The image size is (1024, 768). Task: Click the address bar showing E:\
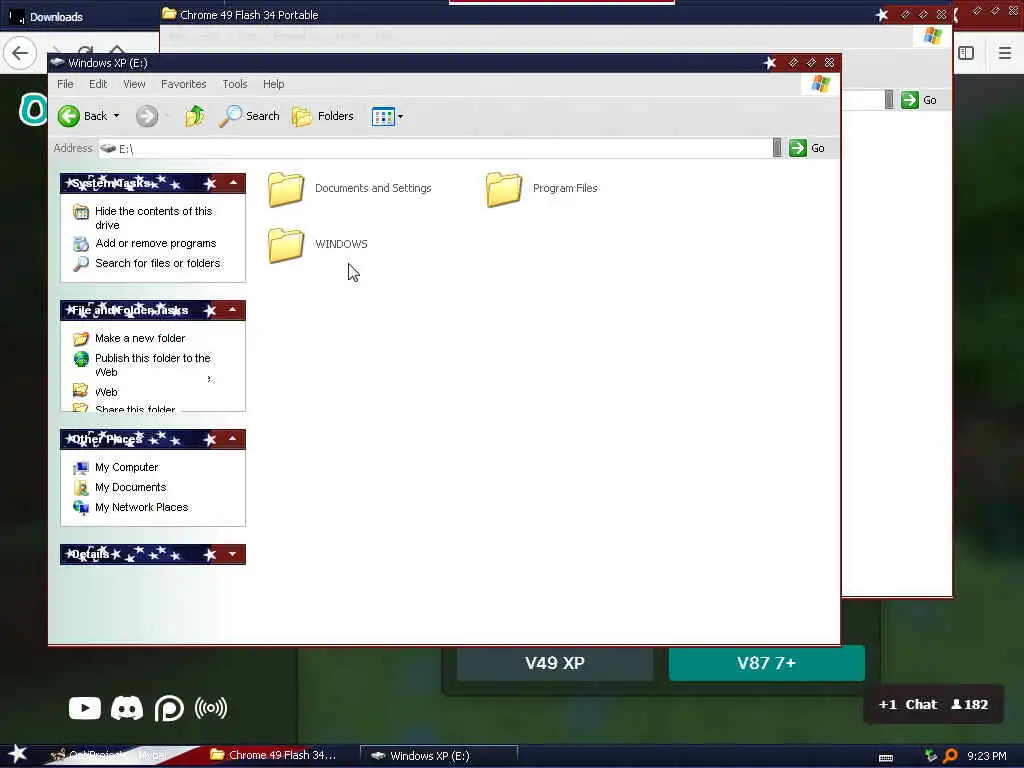click(435, 148)
